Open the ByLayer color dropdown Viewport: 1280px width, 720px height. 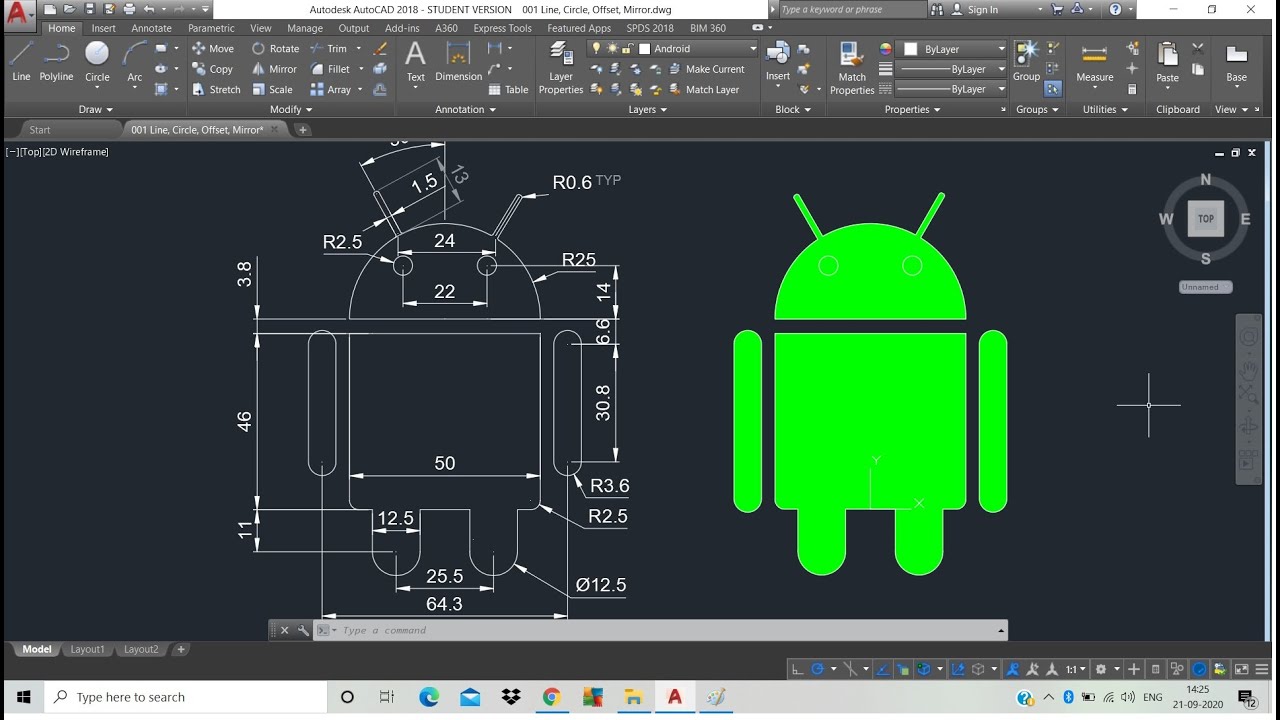coord(953,48)
